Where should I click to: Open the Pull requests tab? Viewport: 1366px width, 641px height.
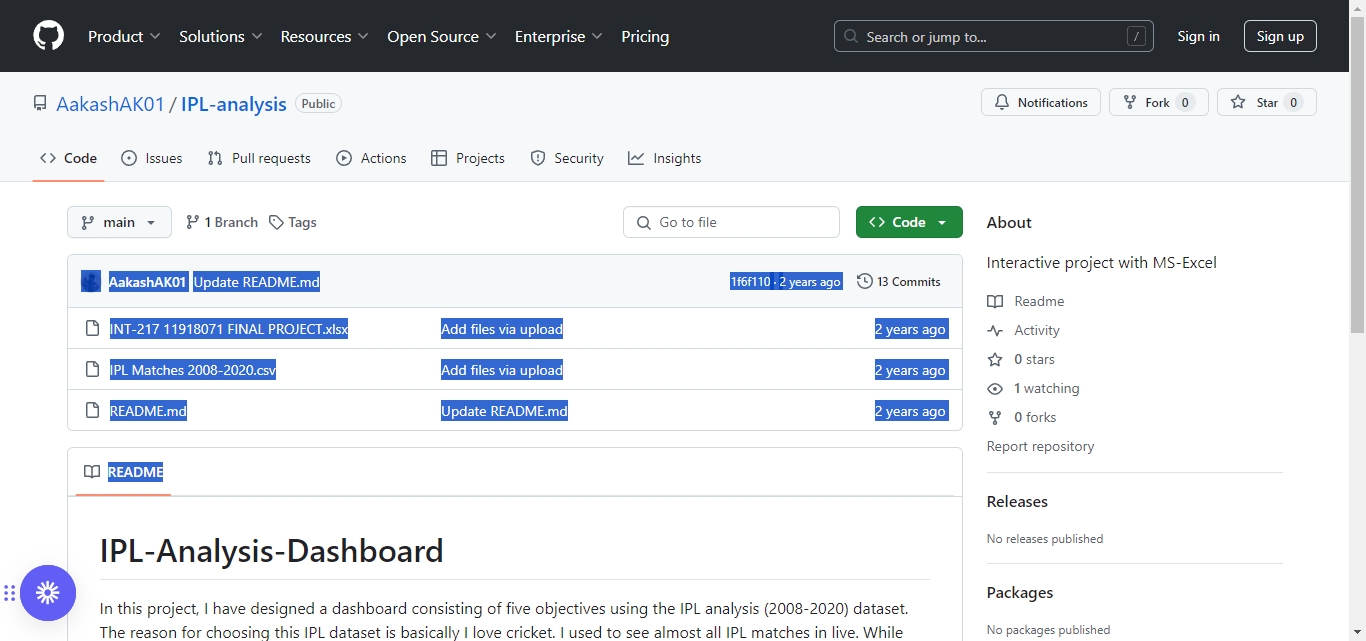(259, 158)
